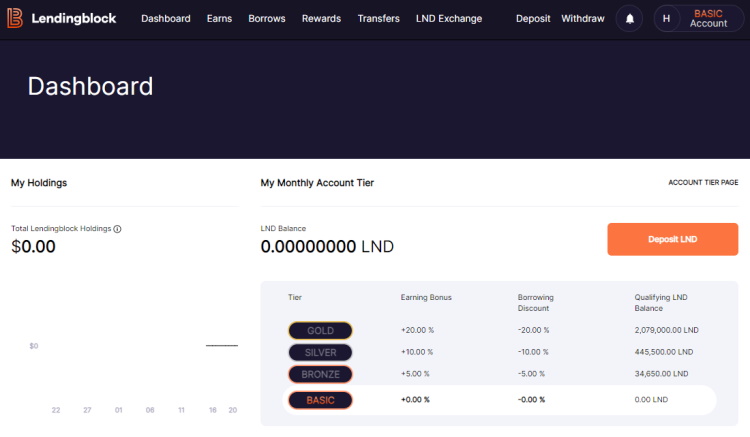This screenshot has height=437, width=750.
Task: Click the My Holdings heading
Action: point(39,183)
